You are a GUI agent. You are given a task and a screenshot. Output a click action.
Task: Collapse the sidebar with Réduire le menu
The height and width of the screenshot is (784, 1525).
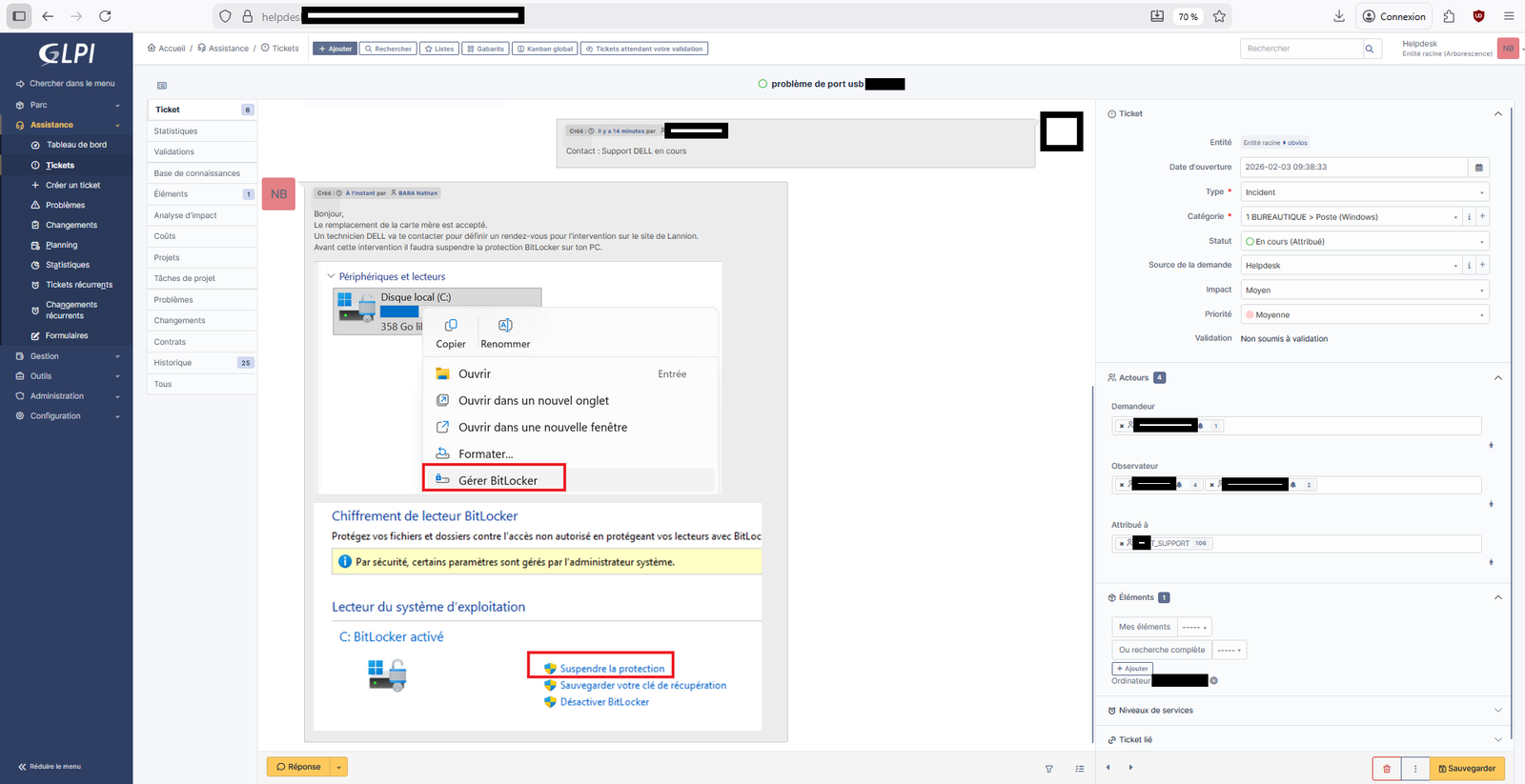50,766
